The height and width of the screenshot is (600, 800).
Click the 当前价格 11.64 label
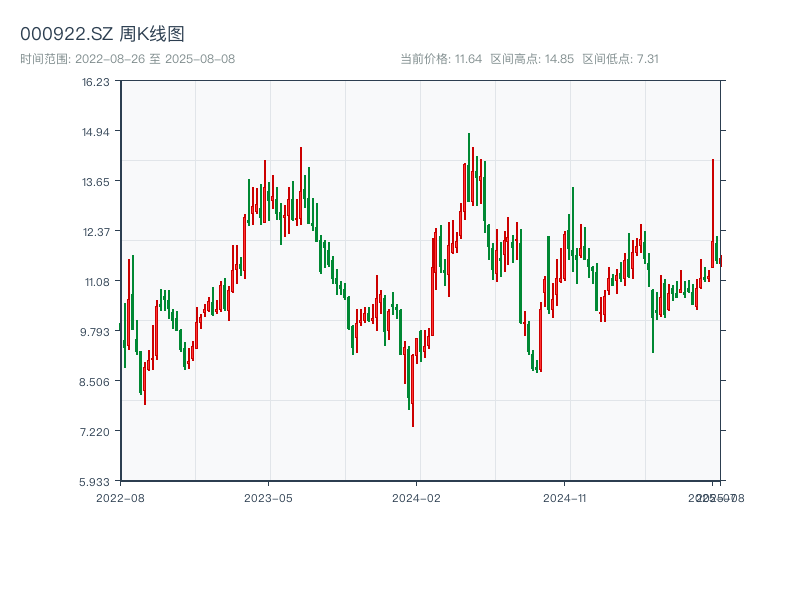441,59
